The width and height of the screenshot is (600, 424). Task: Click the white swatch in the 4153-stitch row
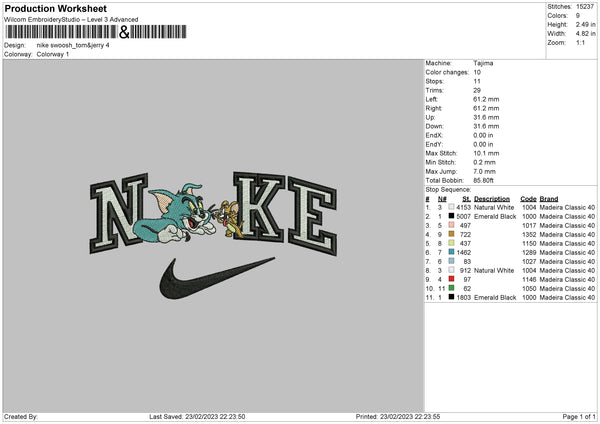(x=451, y=207)
